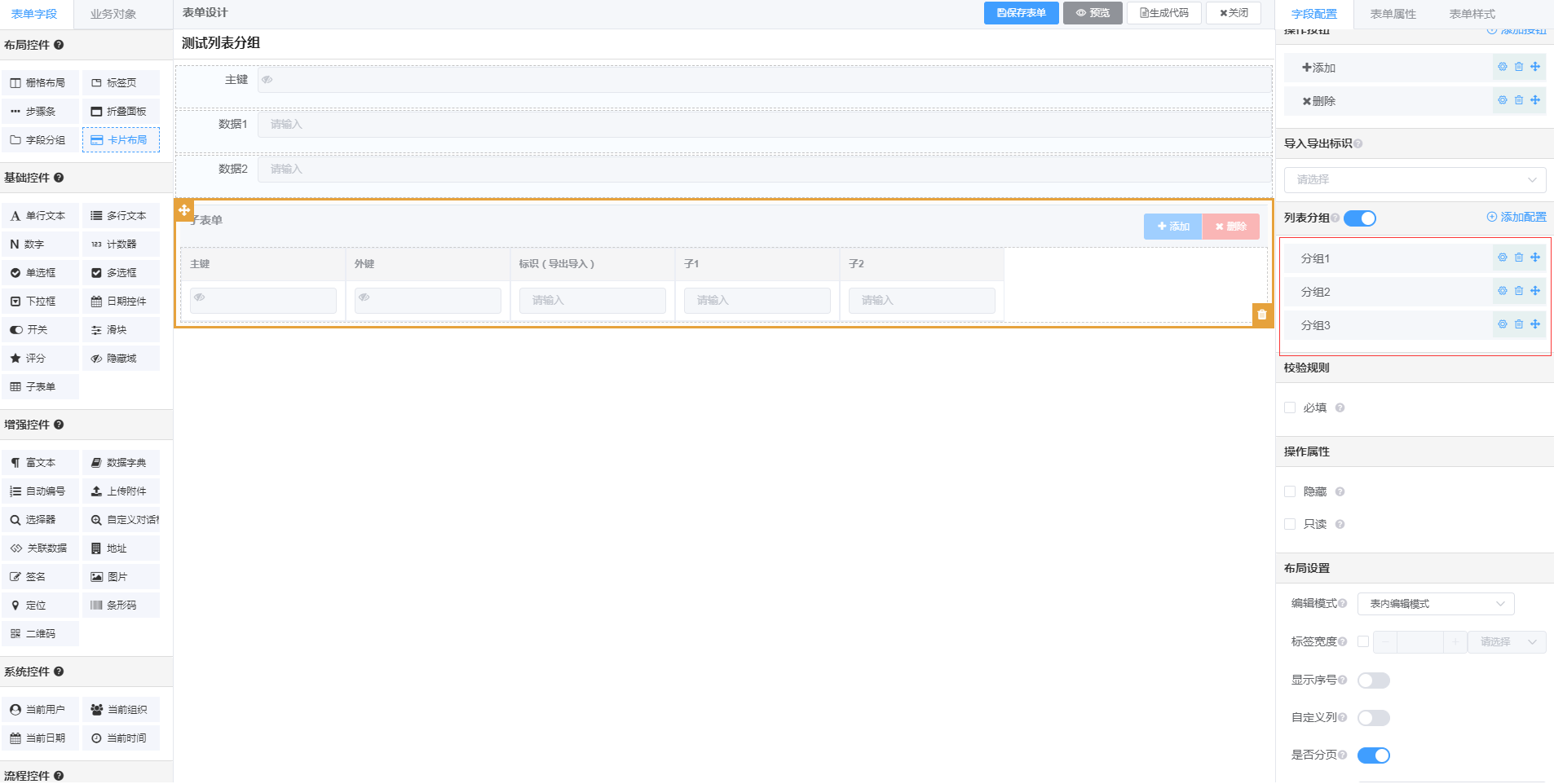Check the 只读 read-only checkbox

[1290, 524]
